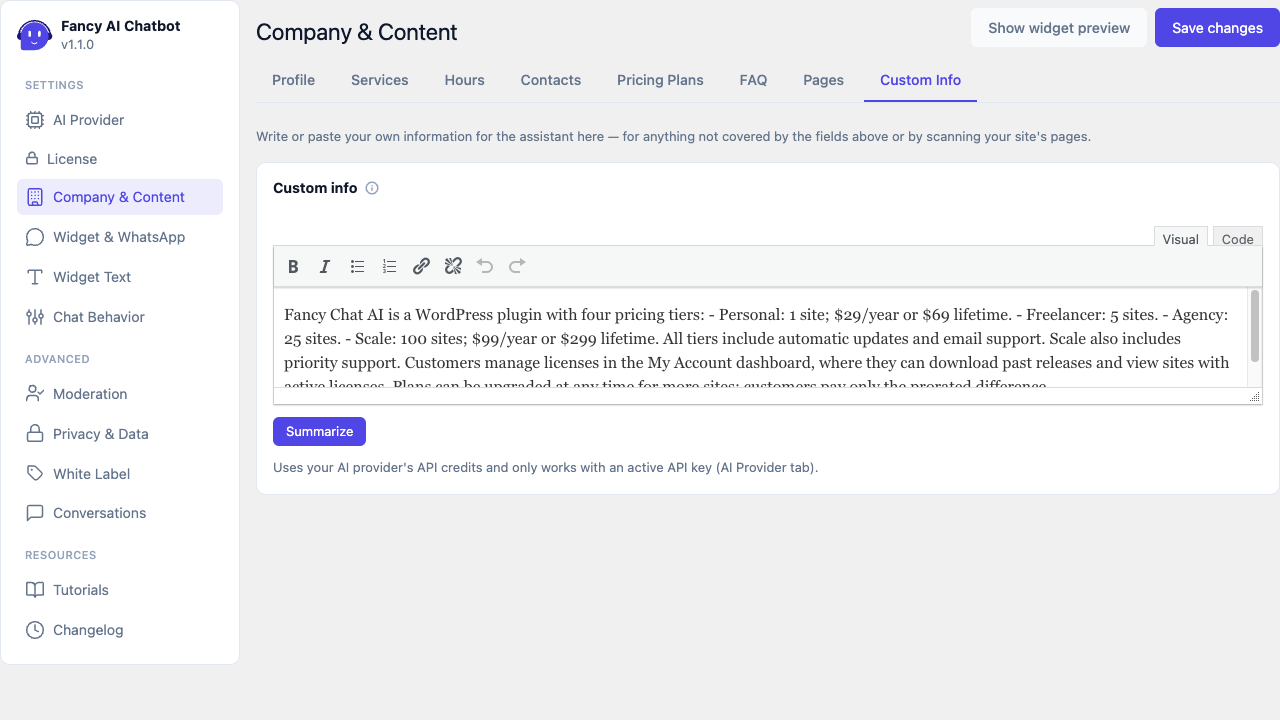Screen dimensions: 1280x720
Task: Toggle italic formatting in editor
Action: coord(325,266)
